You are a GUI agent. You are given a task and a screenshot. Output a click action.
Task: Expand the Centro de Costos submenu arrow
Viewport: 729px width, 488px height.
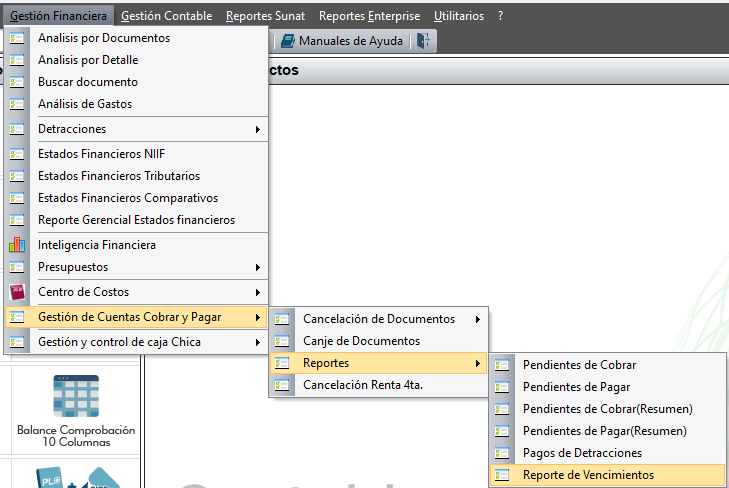[258, 292]
